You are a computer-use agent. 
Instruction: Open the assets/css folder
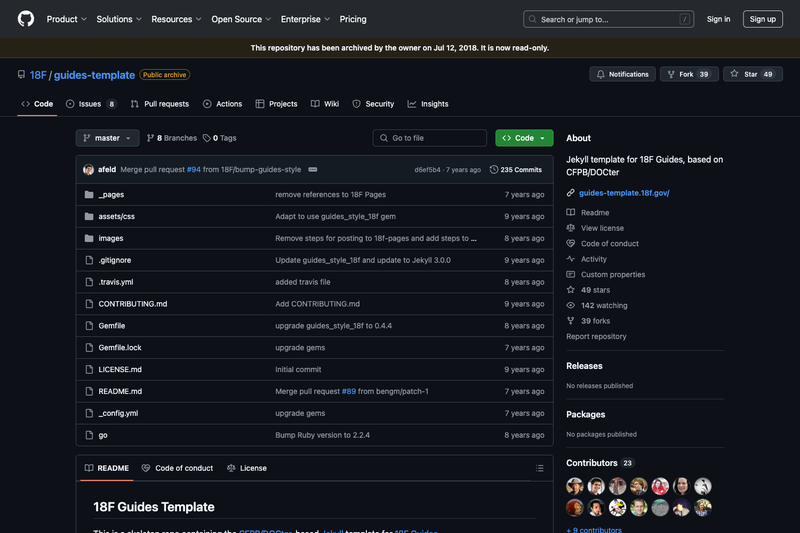coord(116,216)
